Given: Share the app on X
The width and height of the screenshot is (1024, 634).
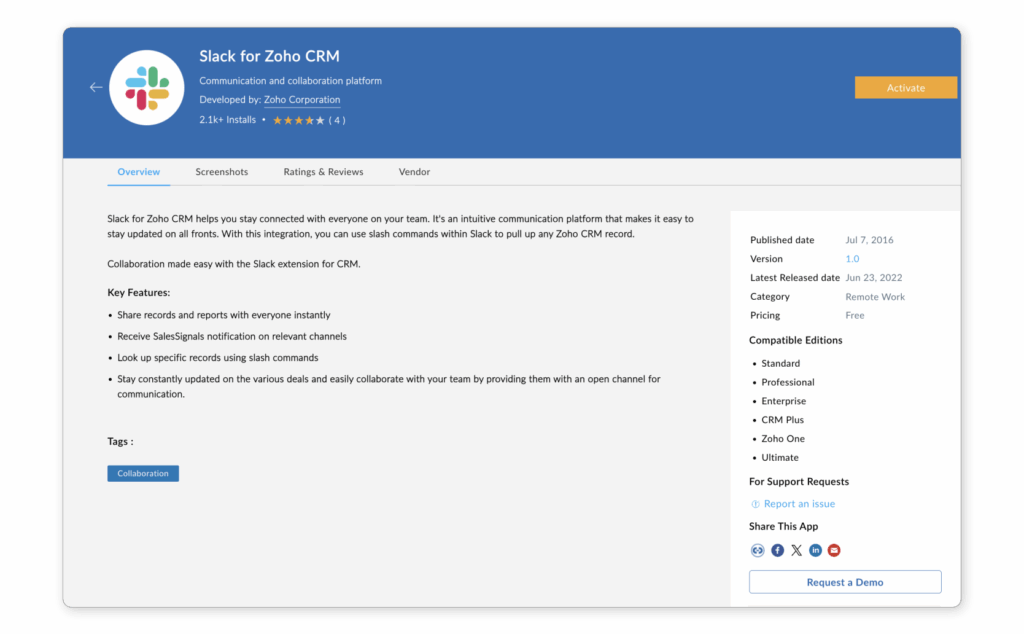Looking at the screenshot, I should (796, 550).
